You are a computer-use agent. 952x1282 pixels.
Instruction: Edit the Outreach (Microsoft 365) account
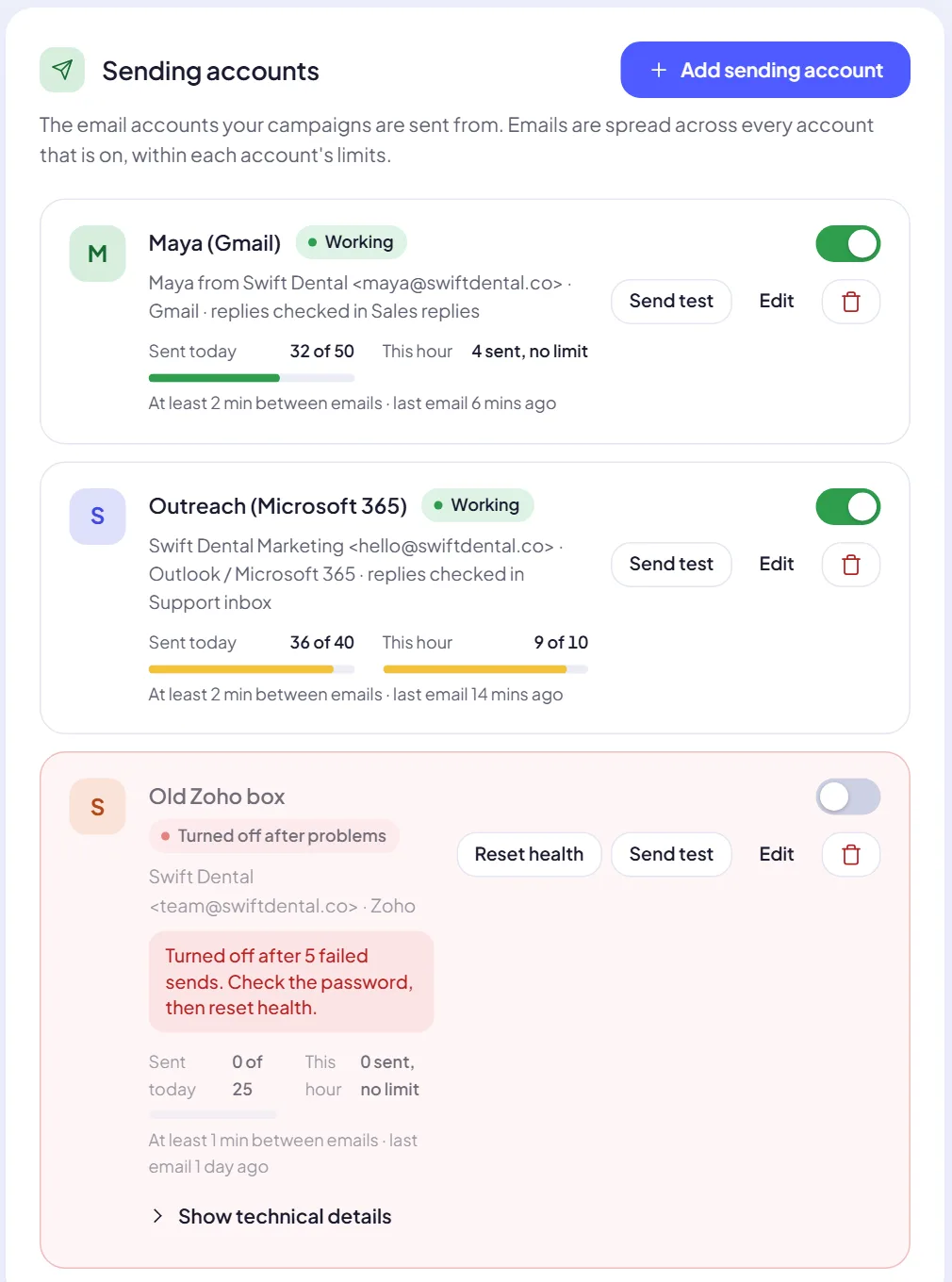click(777, 565)
